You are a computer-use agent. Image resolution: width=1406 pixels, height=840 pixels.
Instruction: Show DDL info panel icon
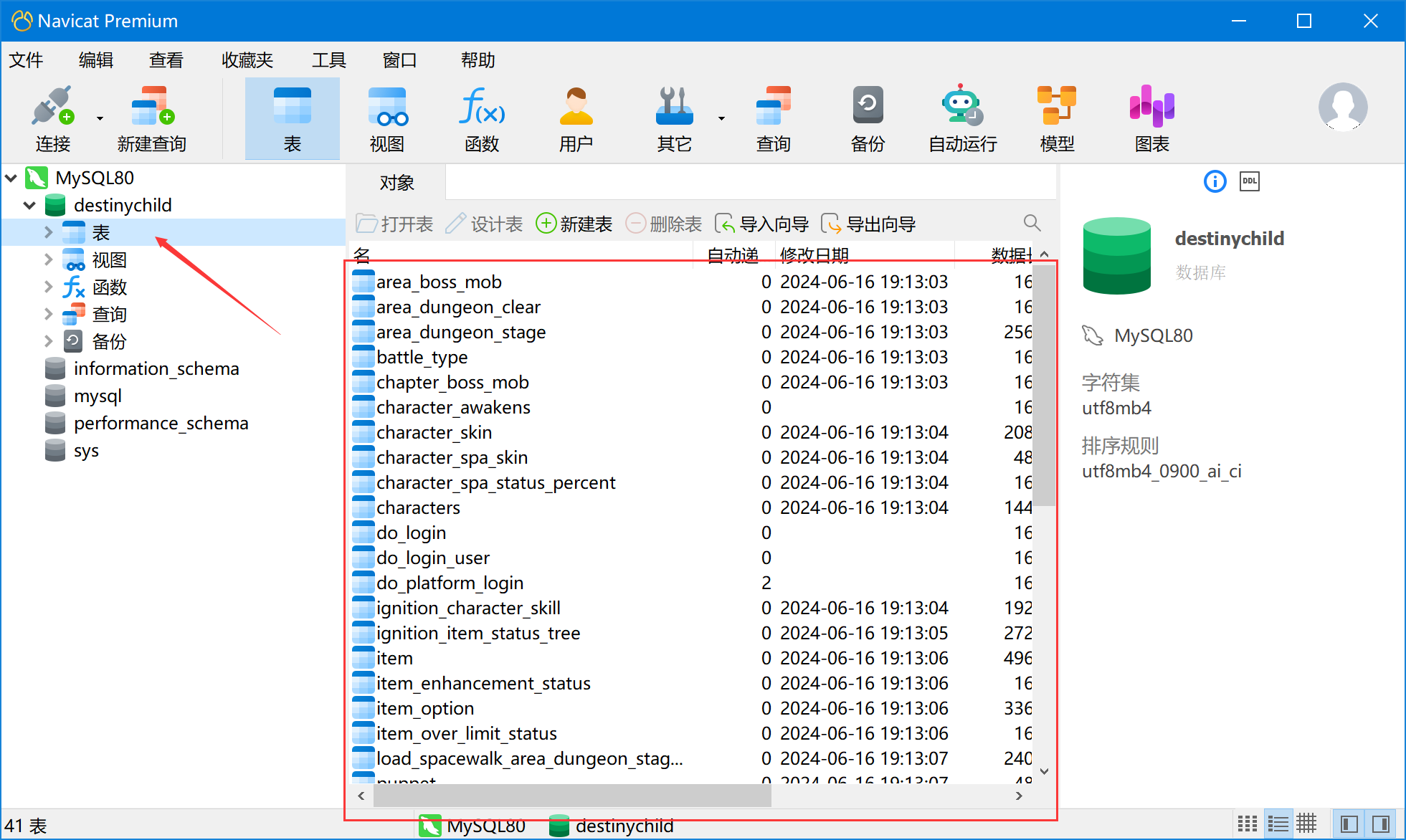tap(1250, 181)
